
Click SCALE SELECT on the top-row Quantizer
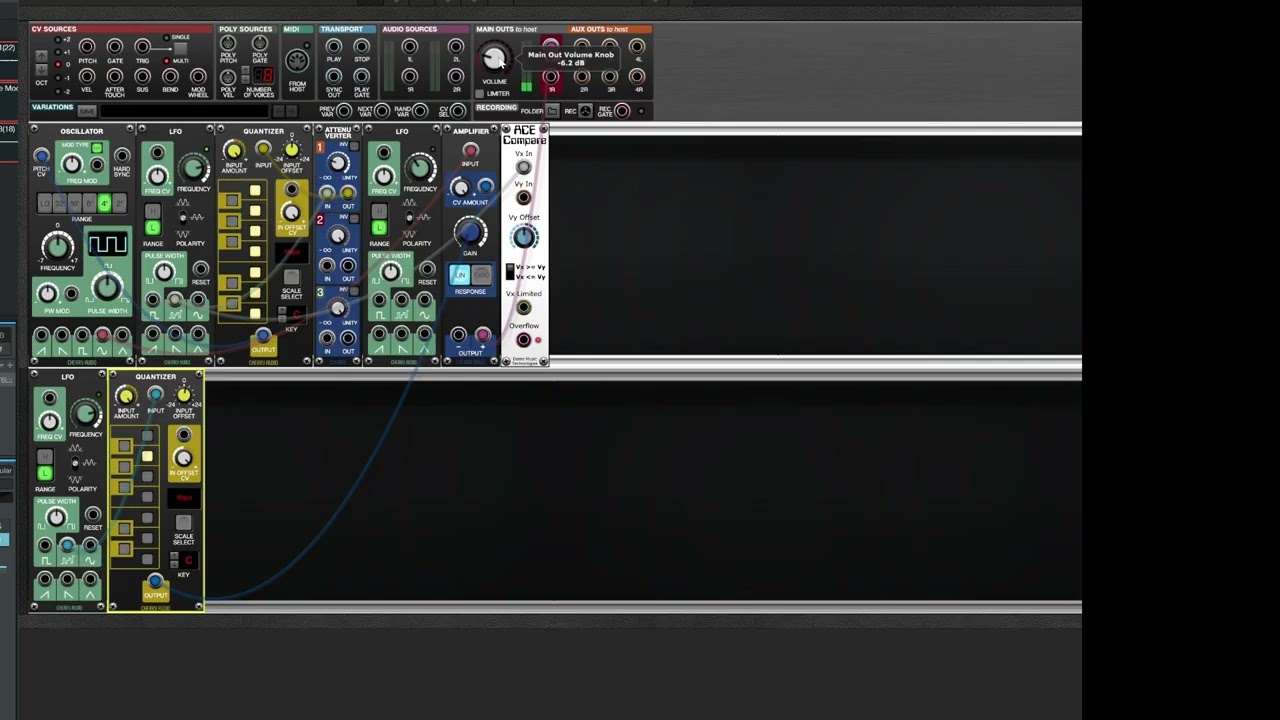point(291,277)
